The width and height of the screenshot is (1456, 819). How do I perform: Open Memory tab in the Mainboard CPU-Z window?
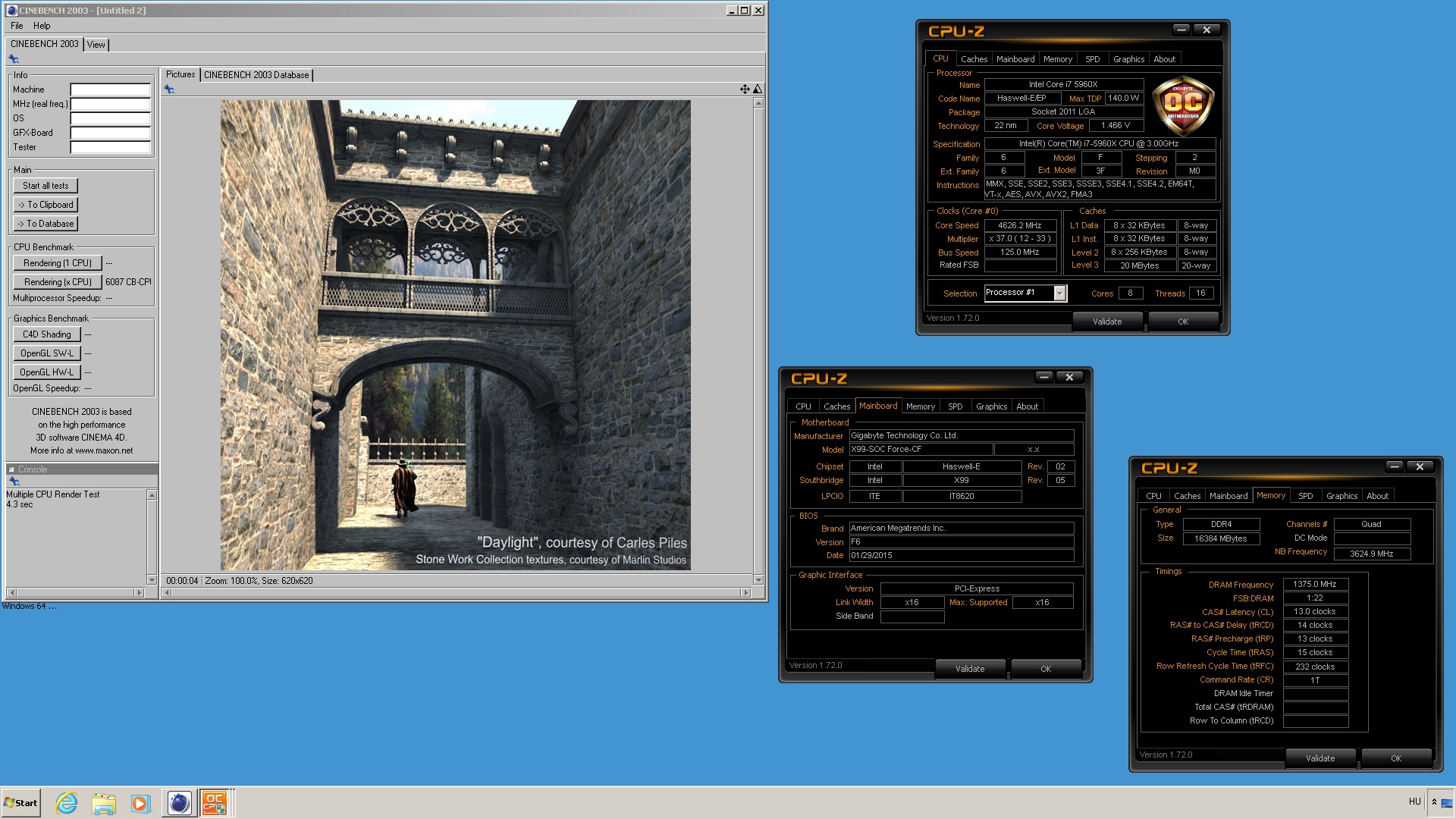pos(921,406)
